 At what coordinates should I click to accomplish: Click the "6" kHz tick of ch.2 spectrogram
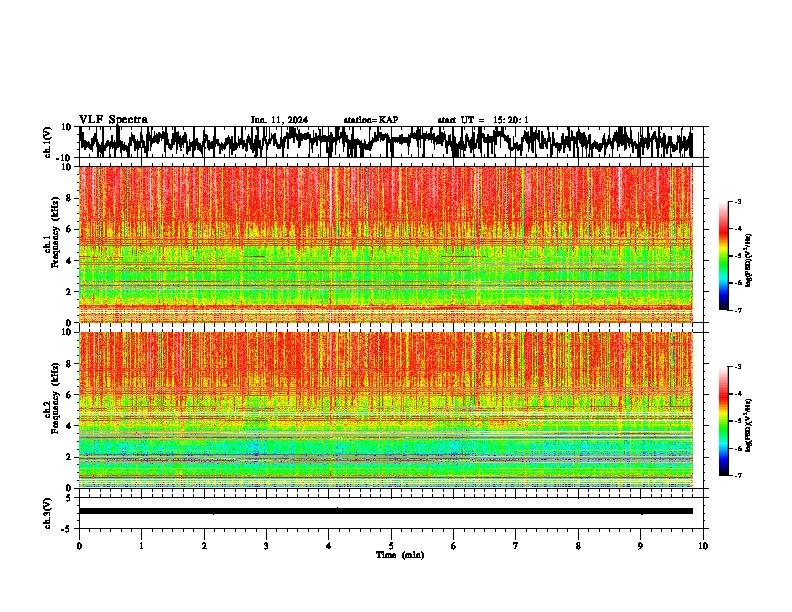(x=70, y=395)
